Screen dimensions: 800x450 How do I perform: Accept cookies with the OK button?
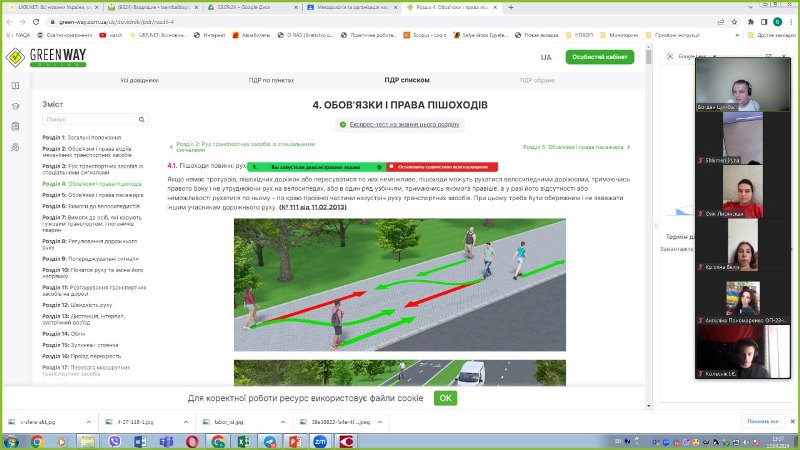click(445, 398)
